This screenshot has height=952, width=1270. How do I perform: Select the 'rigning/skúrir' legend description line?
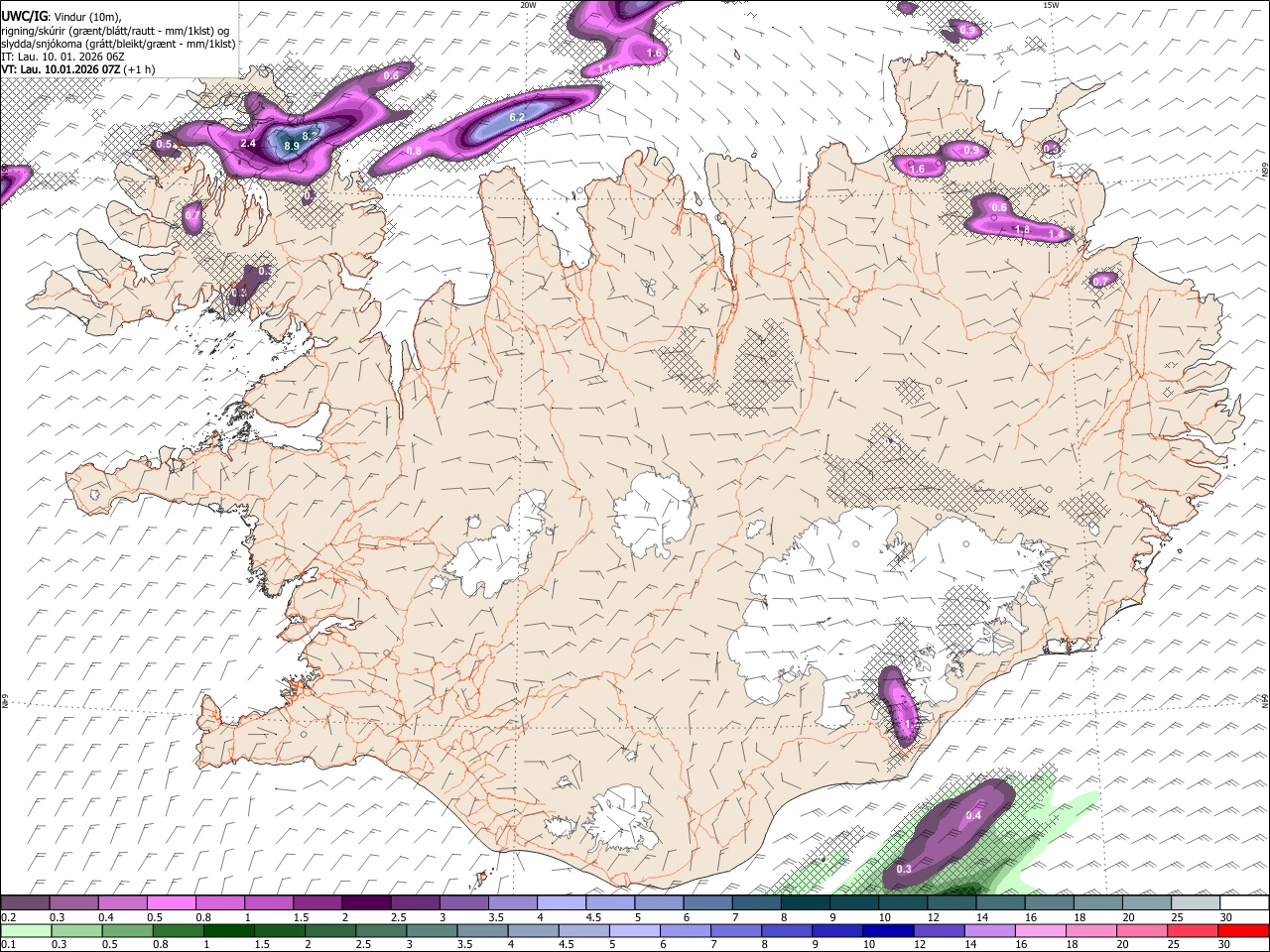116,30
